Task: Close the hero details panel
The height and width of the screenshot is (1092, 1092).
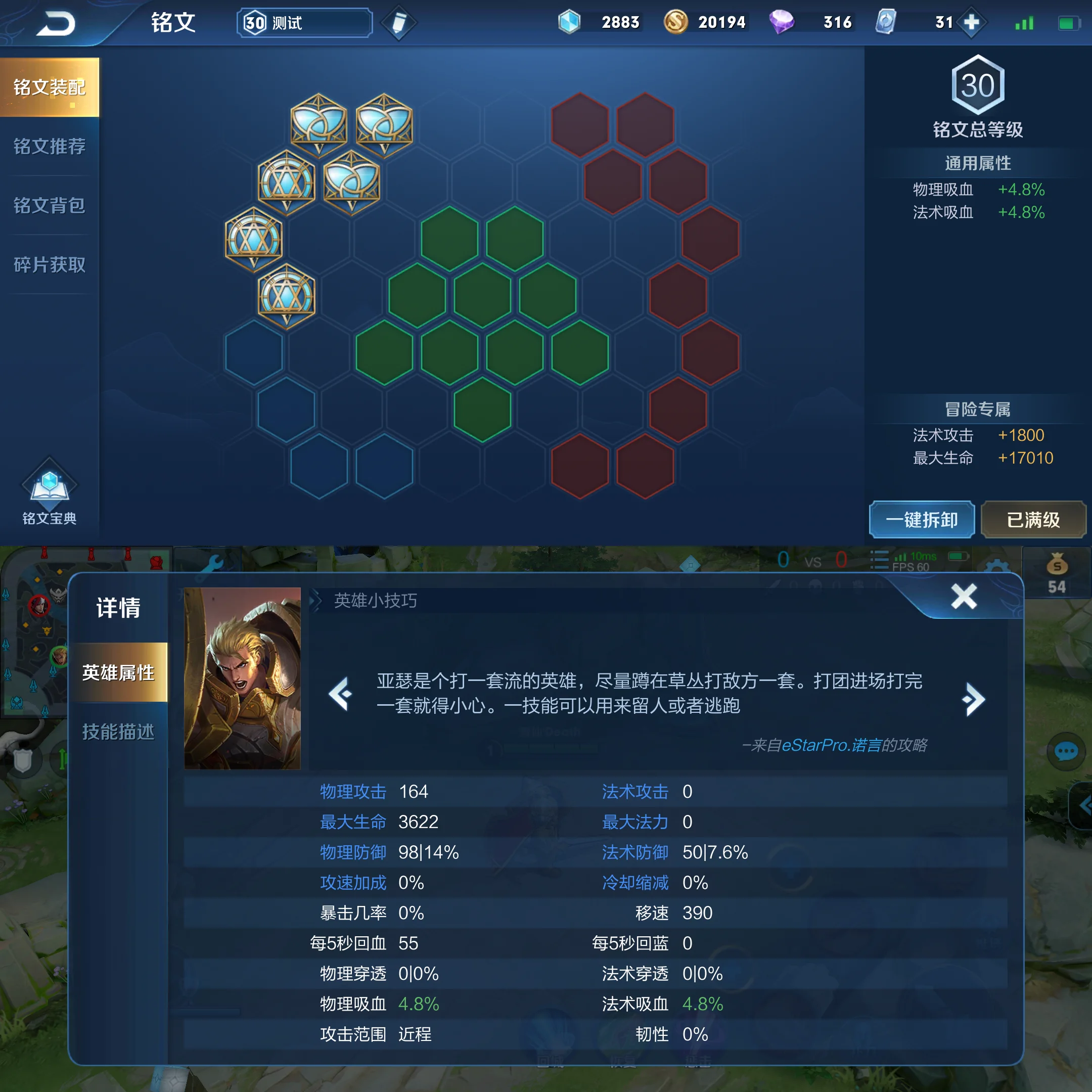Action: coord(964,597)
